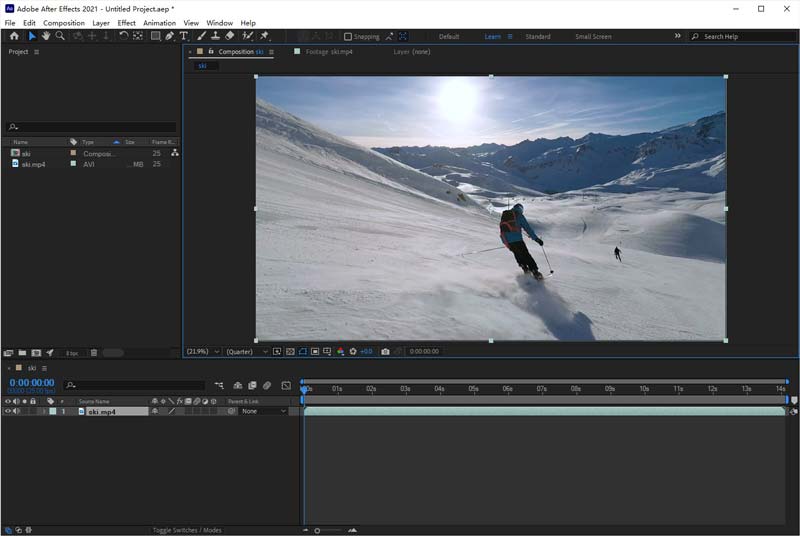The width and height of the screenshot is (800, 536).
Task: Open the Effect menu
Action: click(127, 23)
